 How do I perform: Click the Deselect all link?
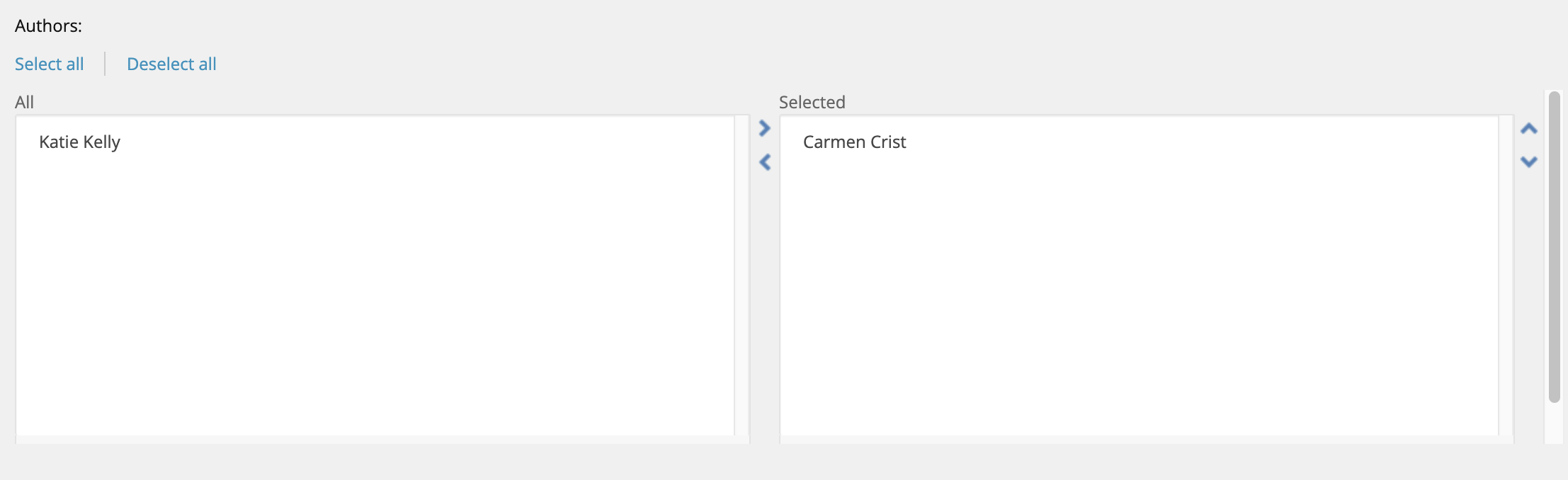[x=171, y=64]
